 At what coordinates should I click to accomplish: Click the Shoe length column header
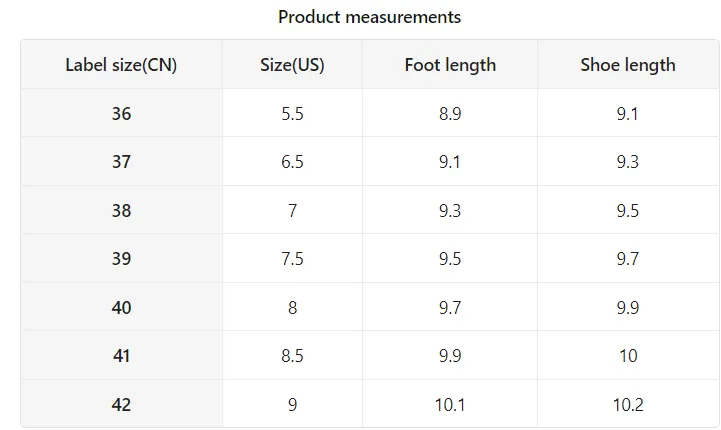coord(628,64)
